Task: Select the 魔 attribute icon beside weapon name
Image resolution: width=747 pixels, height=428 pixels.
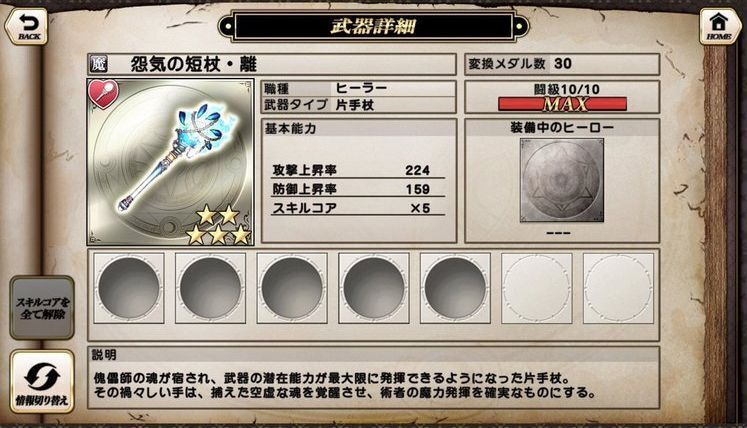Action: pos(98,64)
